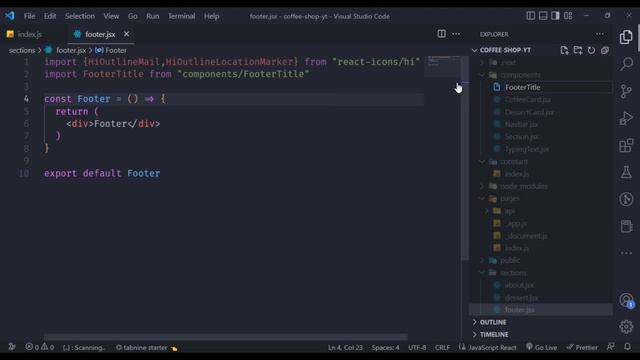The height and width of the screenshot is (360, 640).
Task: Show additional views ellipsis in activity bar
Action: 626,253
